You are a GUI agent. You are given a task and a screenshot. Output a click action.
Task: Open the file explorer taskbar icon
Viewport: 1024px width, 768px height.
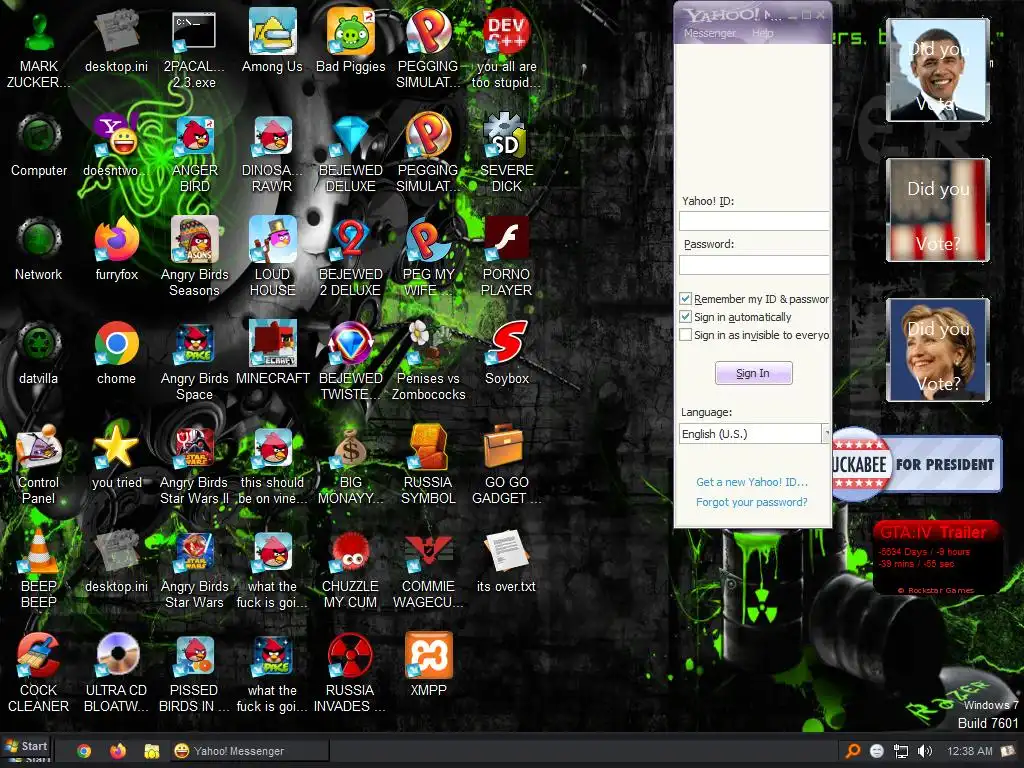coord(152,751)
